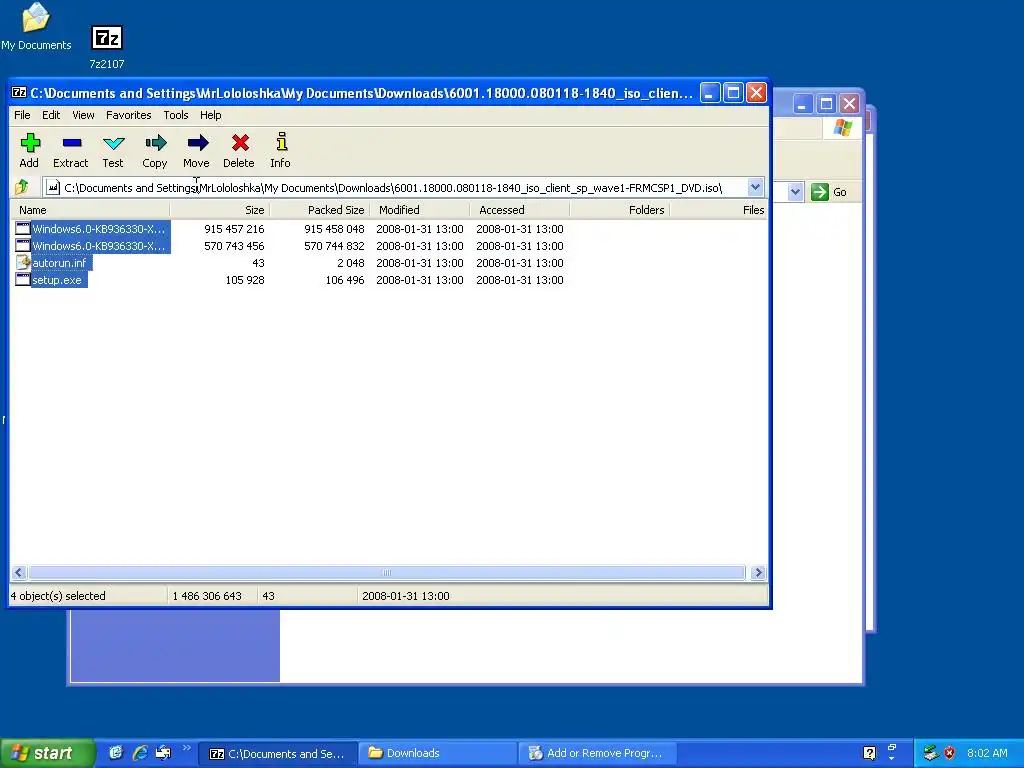
Task: Close the background Downloads window
Action: [x=849, y=103]
